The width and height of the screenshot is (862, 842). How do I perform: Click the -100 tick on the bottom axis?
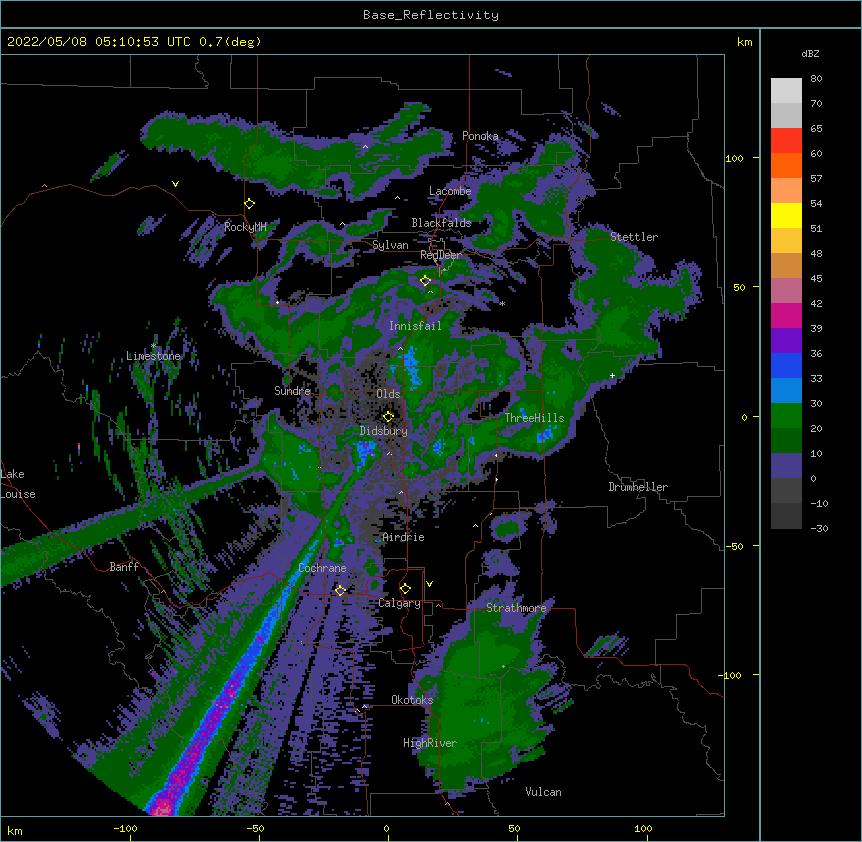click(x=125, y=828)
